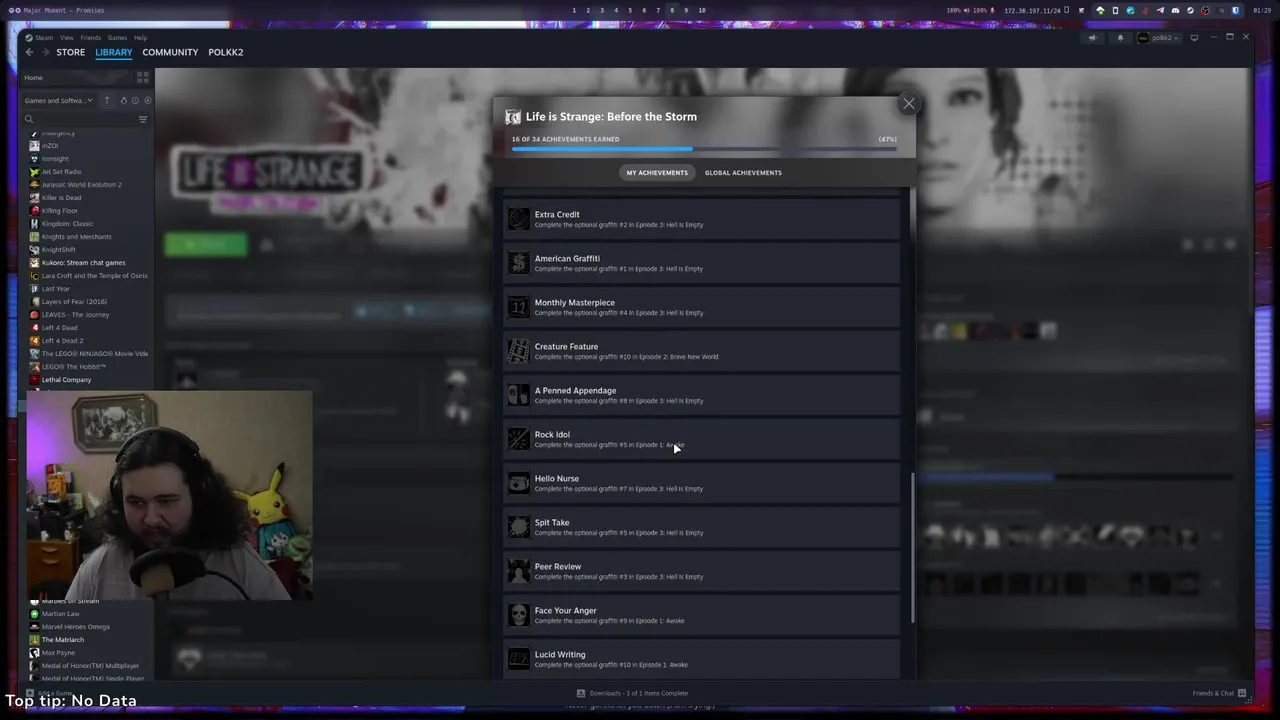
Task: Select Lethal Company in library
Action: (66, 380)
